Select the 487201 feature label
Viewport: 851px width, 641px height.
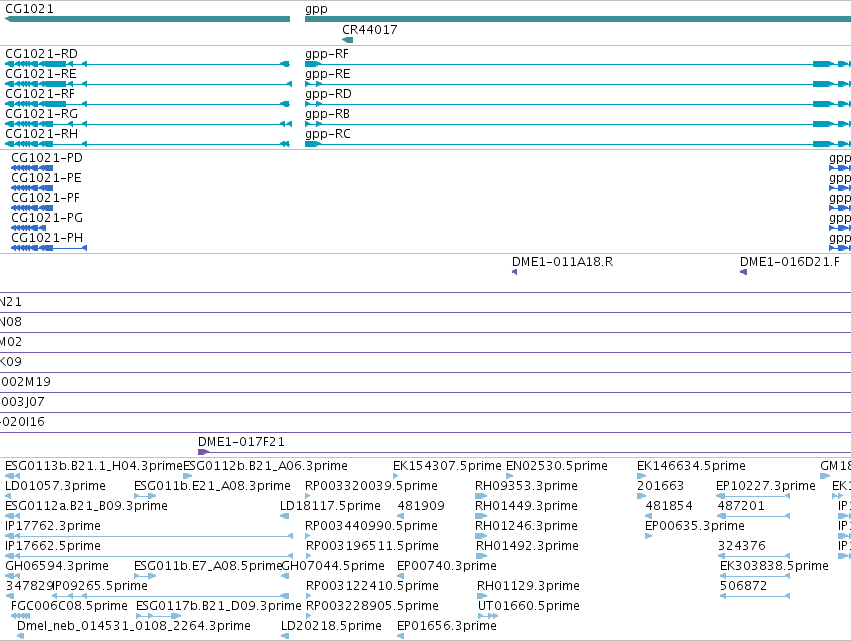pyautogui.click(x=741, y=506)
